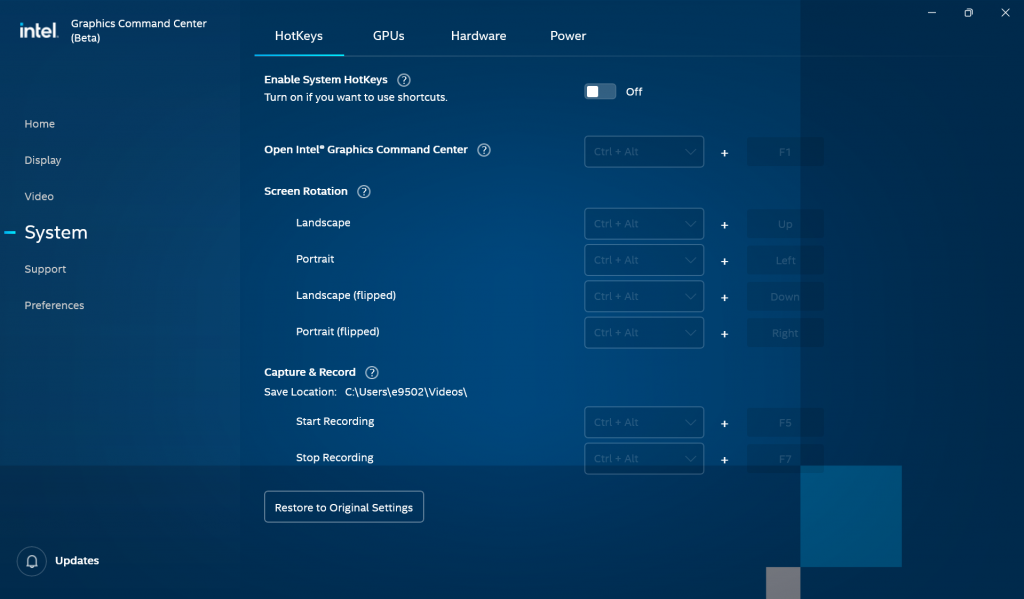Viewport: 1024px width, 599px height.
Task: Close the Graphics Command Center window
Action: tap(1005, 12)
